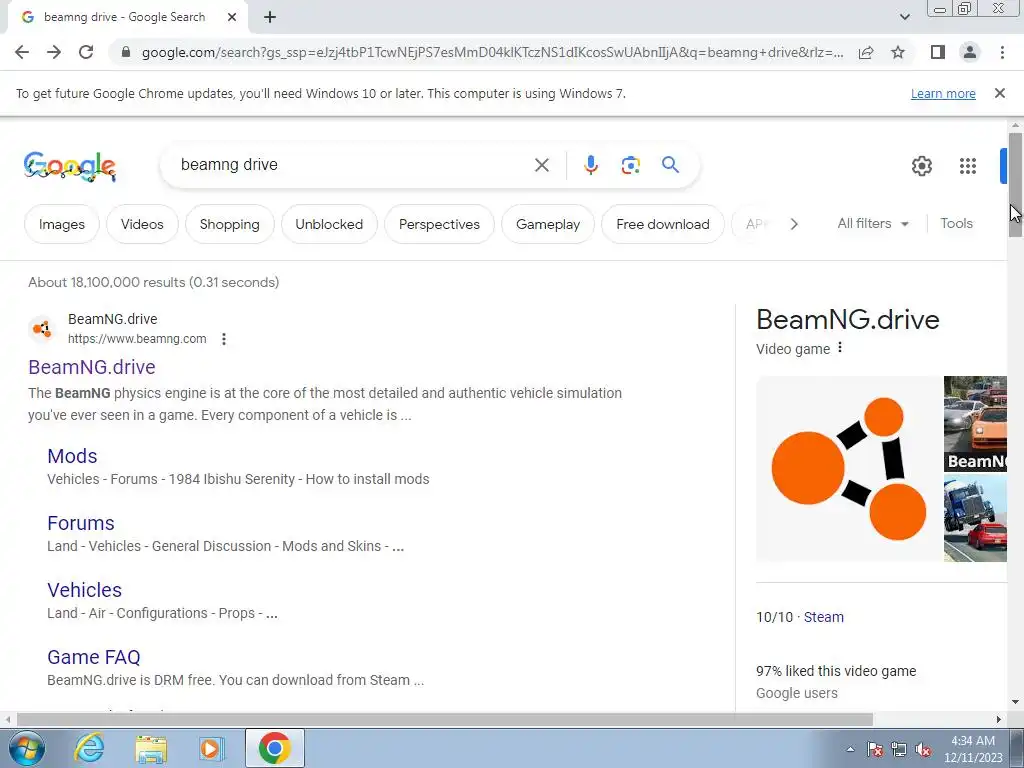Click the beamng.com site favicon
The height and width of the screenshot is (768, 1024).
(x=42, y=328)
